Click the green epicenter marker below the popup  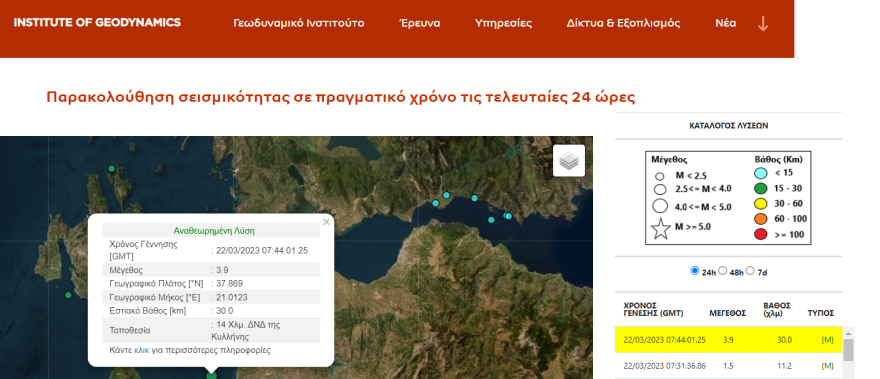coord(211,375)
